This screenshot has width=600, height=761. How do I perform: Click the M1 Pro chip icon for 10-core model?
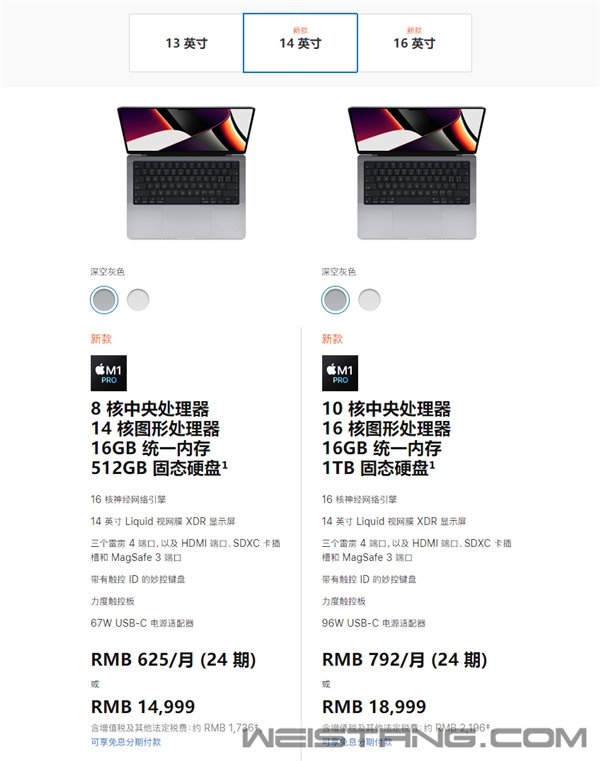pyautogui.click(x=340, y=373)
